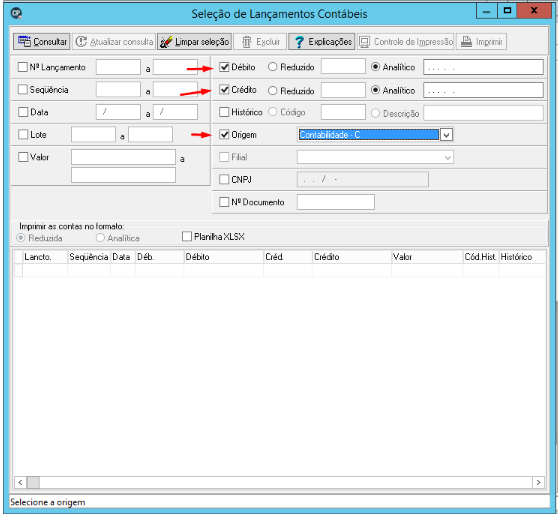Viewport: 560px width, 517px height.
Task: Uncheck the Origem checkbox
Action: (x=224, y=135)
